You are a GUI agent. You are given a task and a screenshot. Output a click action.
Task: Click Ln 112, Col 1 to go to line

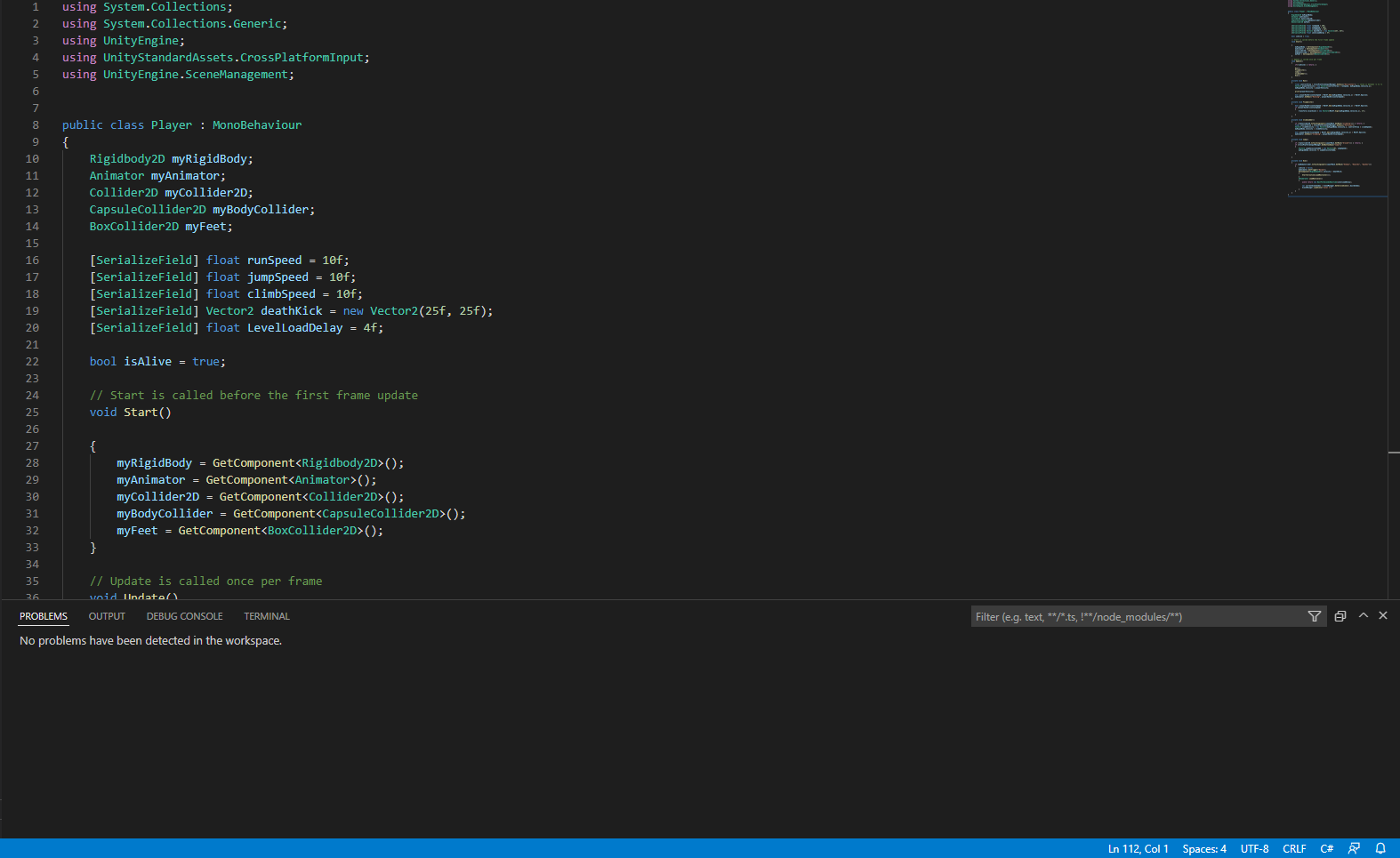click(1138, 848)
